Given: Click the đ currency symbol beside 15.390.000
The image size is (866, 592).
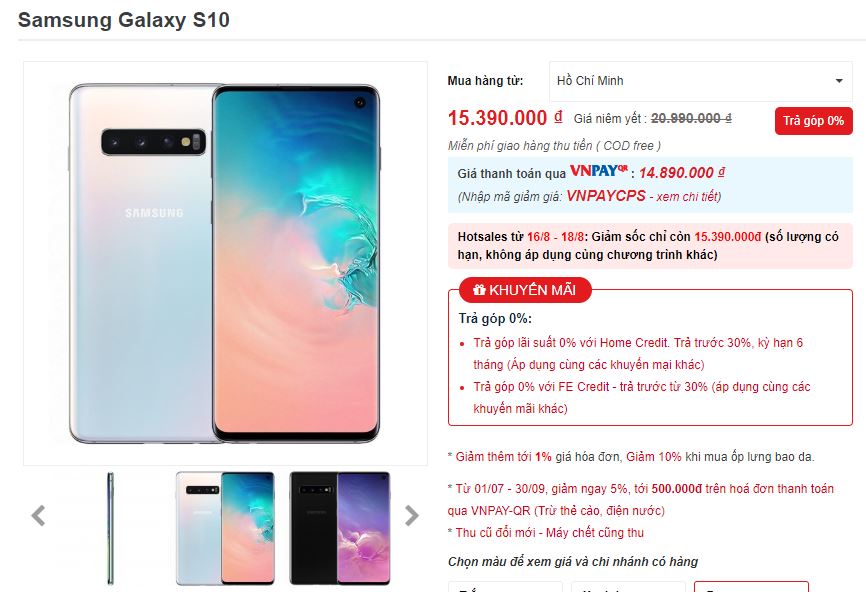Looking at the screenshot, I should pyautogui.click(x=558, y=117).
